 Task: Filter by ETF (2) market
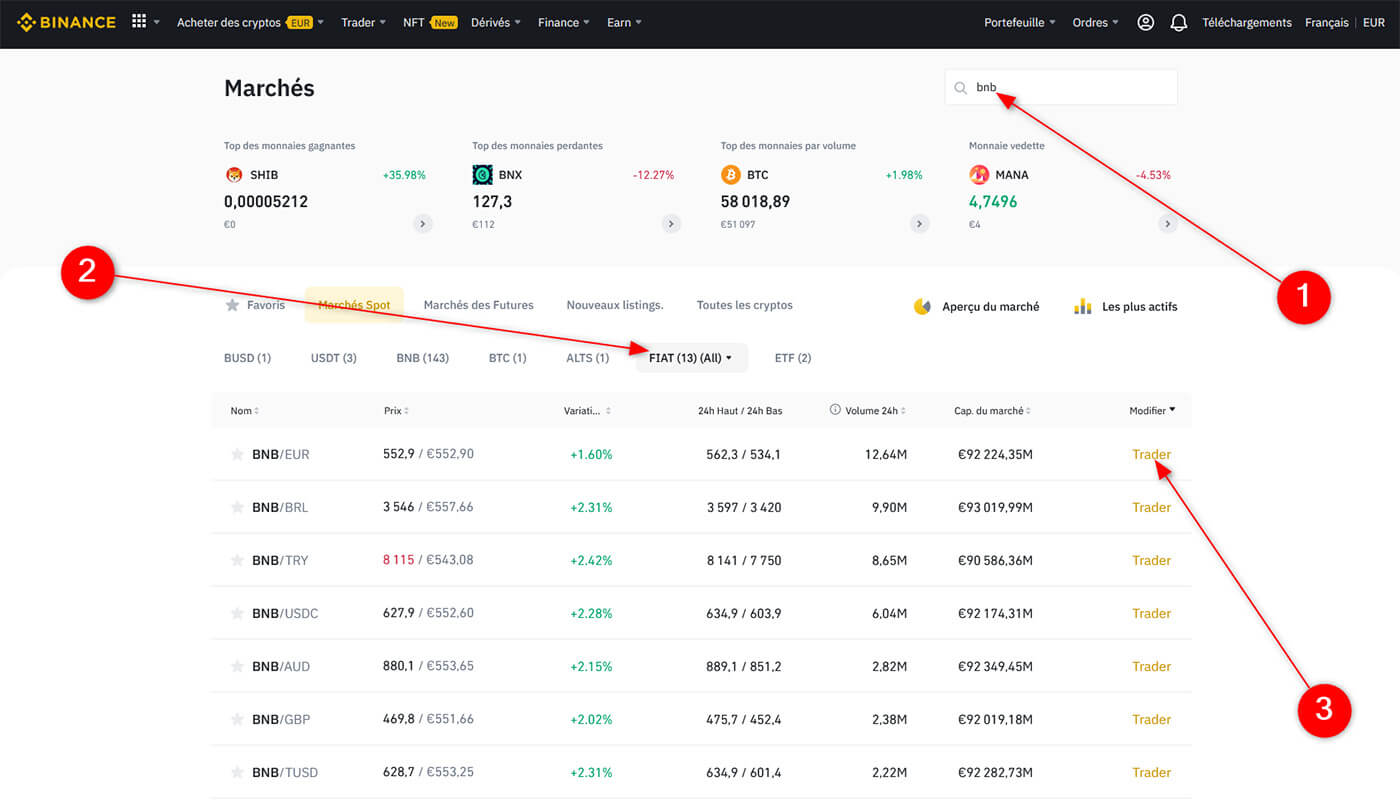click(793, 358)
